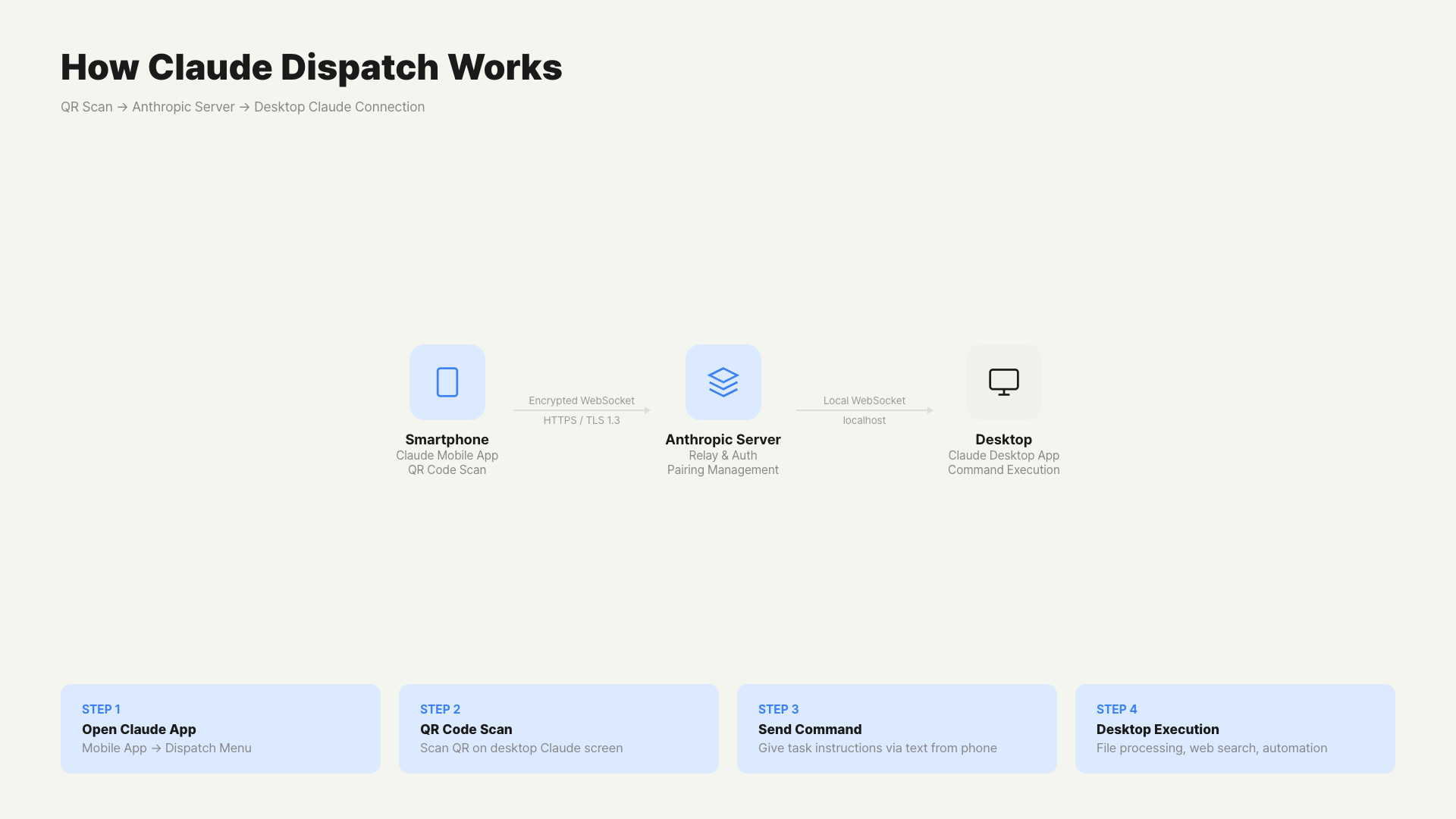
Task: Click the "Smartphone" node heading
Action: 447,439
